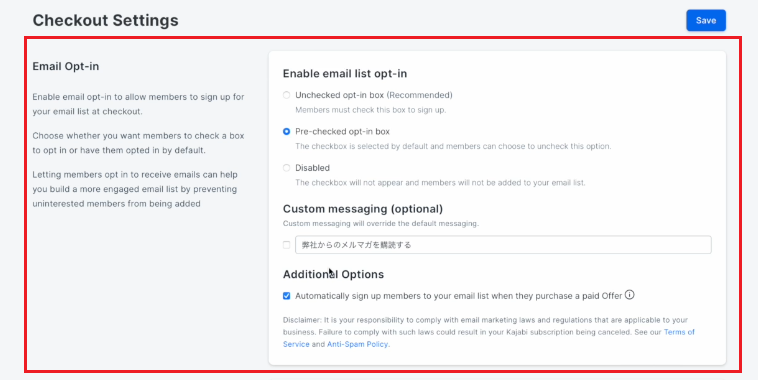Choose the Disabled radio option
Screen dimensions: 758x380
point(287,168)
